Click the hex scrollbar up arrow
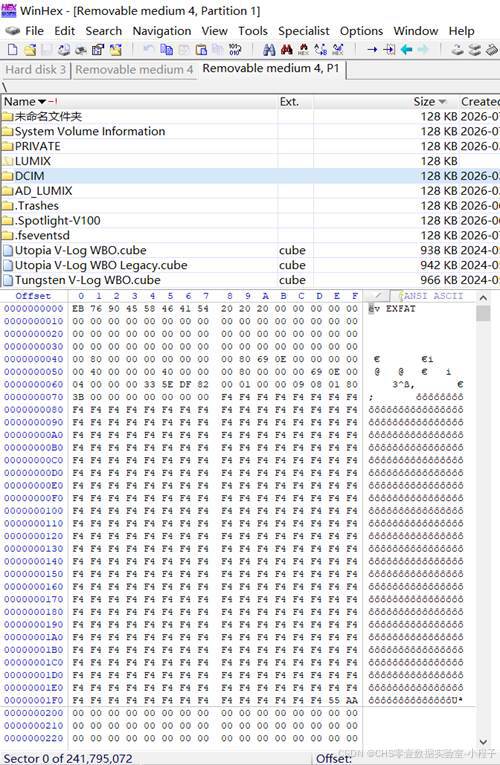 483,298
